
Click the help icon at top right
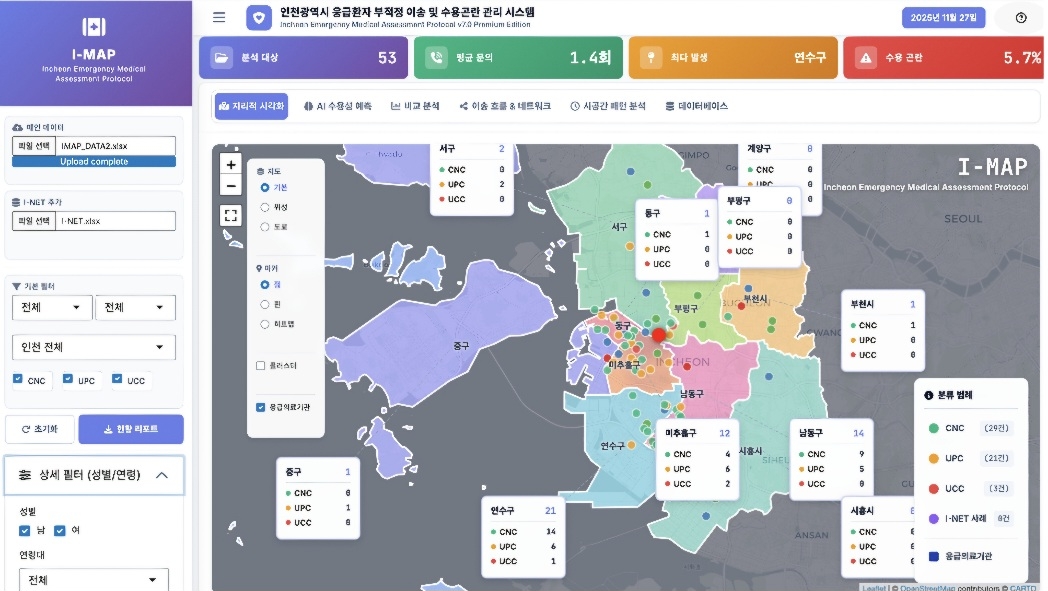(x=1021, y=18)
